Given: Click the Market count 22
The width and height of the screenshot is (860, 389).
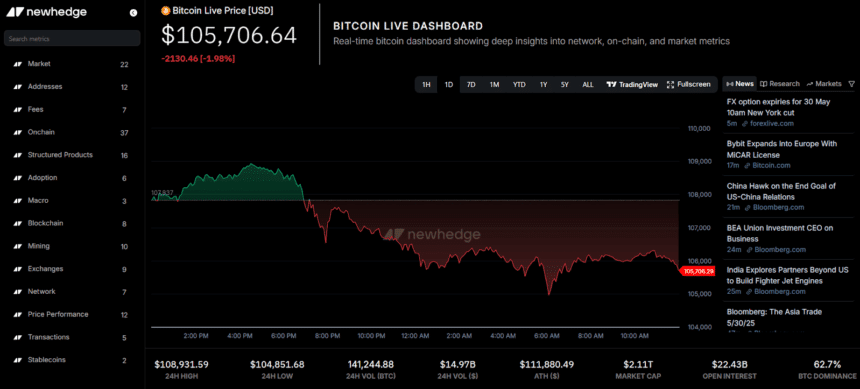Looking at the screenshot, I should tap(125, 64).
